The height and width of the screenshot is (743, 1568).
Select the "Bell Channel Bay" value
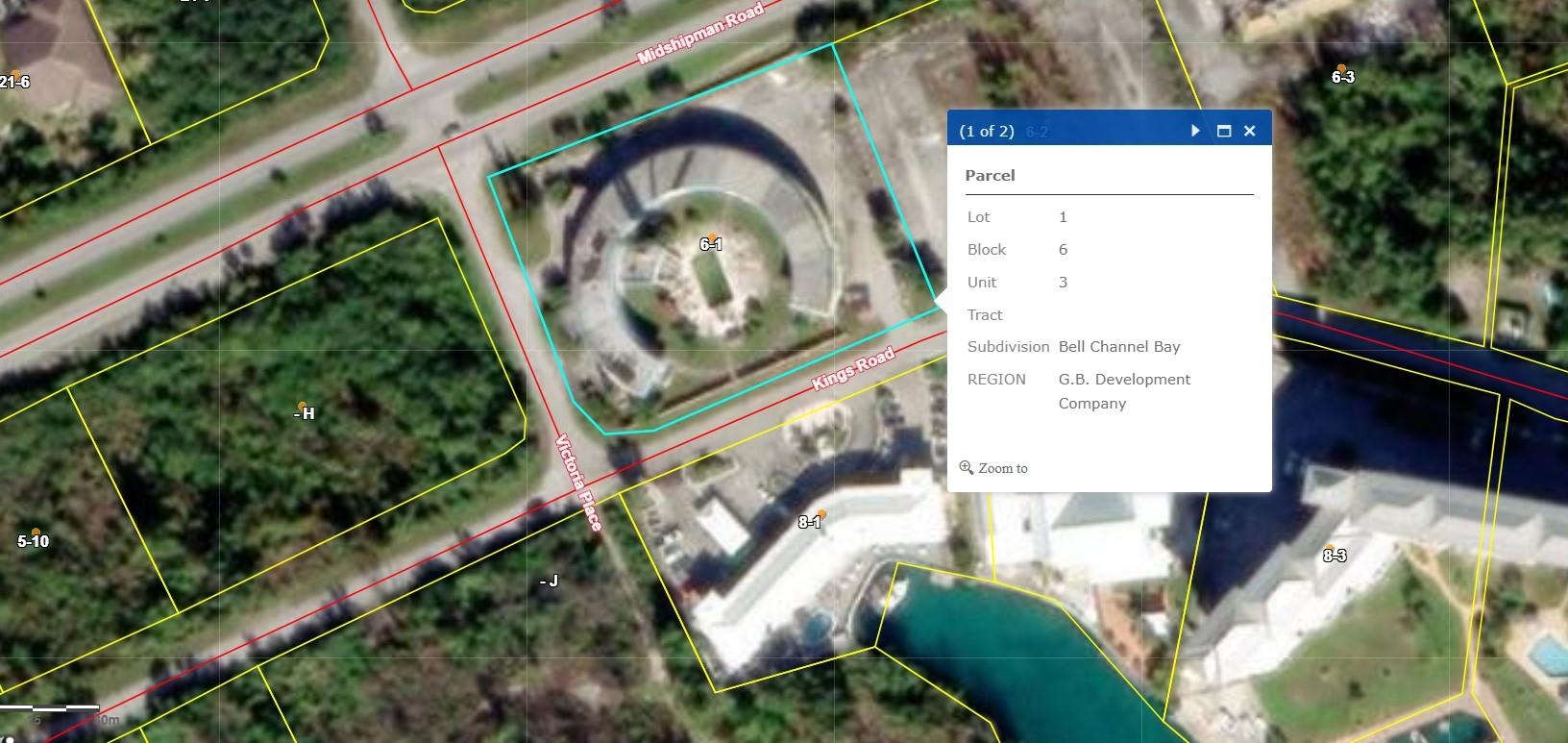[1119, 347]
